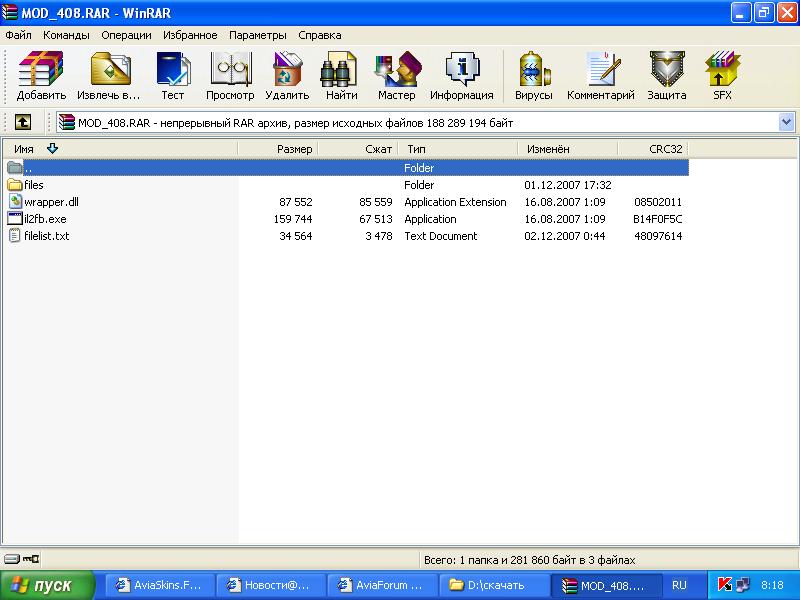Select the wrapper.dll file name
Screen dimensions: 800x600
pyautogui.click(x=52, y=202)
